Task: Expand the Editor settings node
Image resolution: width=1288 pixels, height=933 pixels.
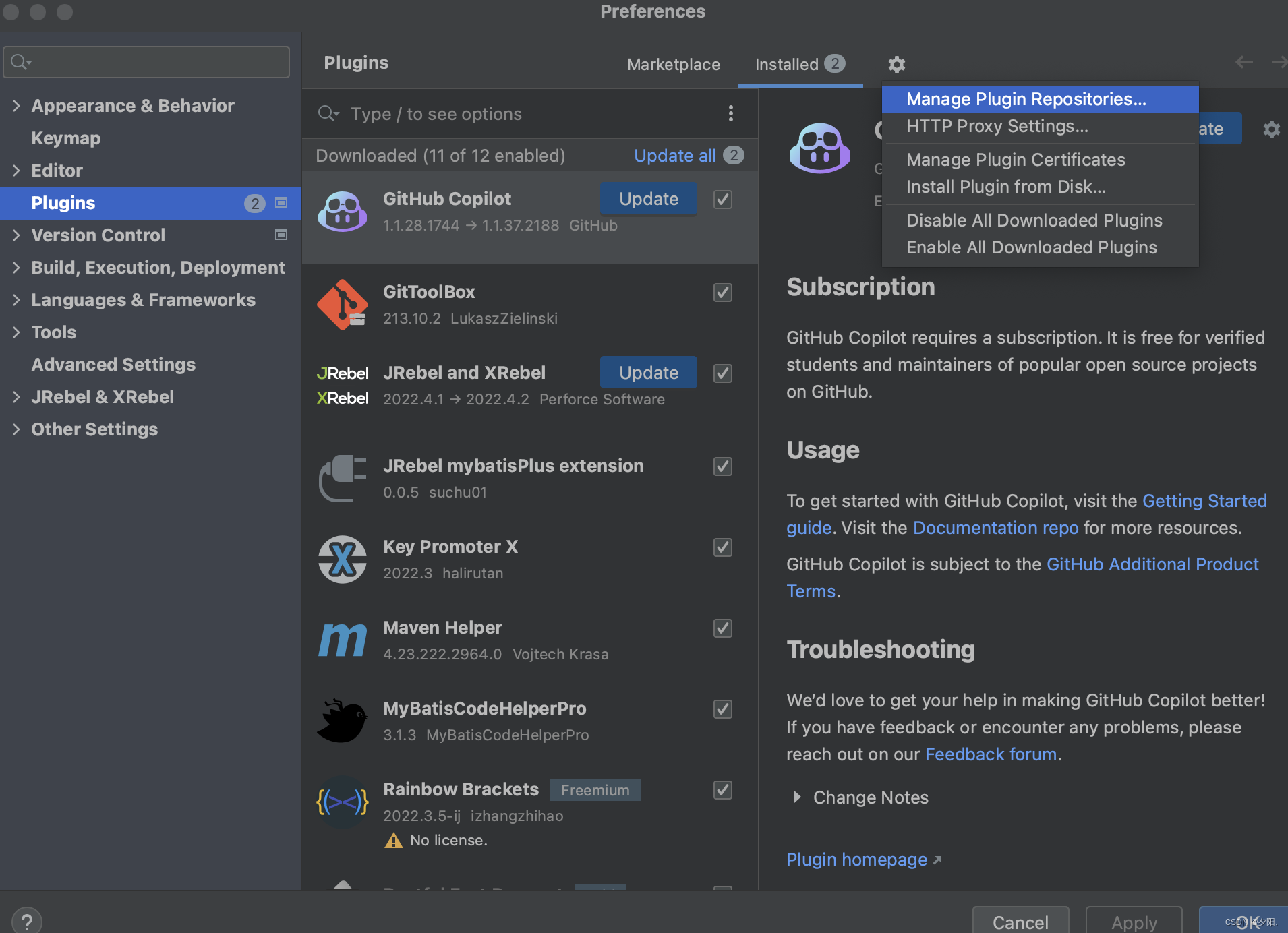Action: coord(16,171)
